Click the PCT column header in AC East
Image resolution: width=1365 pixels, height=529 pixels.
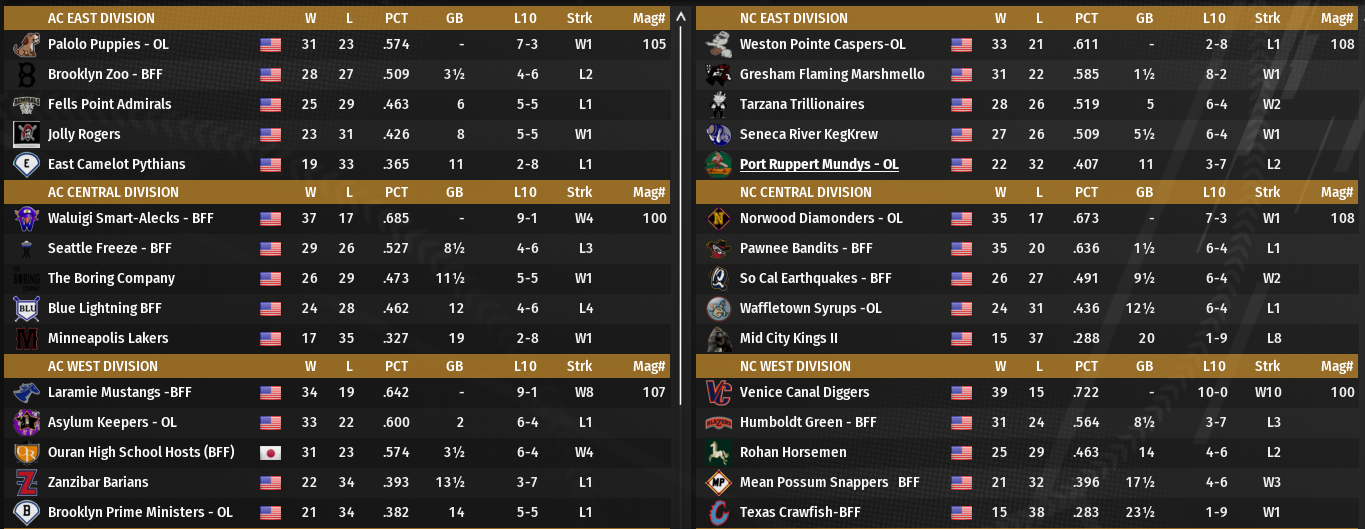(x=396, y=18)
